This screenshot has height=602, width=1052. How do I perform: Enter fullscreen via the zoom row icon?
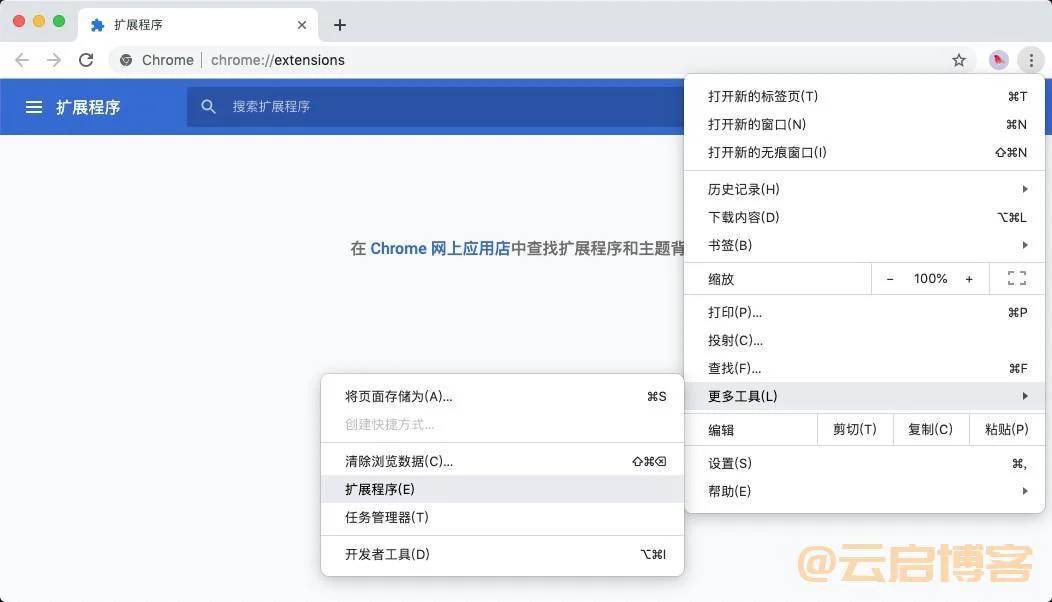[x=1017, y=279]
